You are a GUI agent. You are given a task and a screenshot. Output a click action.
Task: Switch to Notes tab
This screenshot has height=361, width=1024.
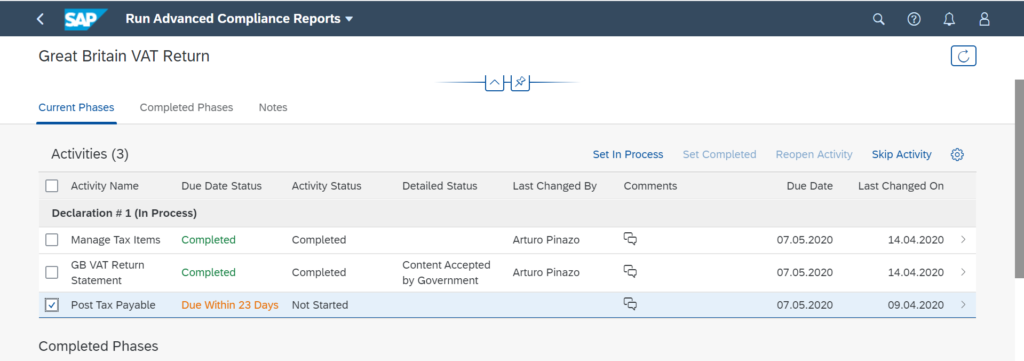tap(273, 107)
